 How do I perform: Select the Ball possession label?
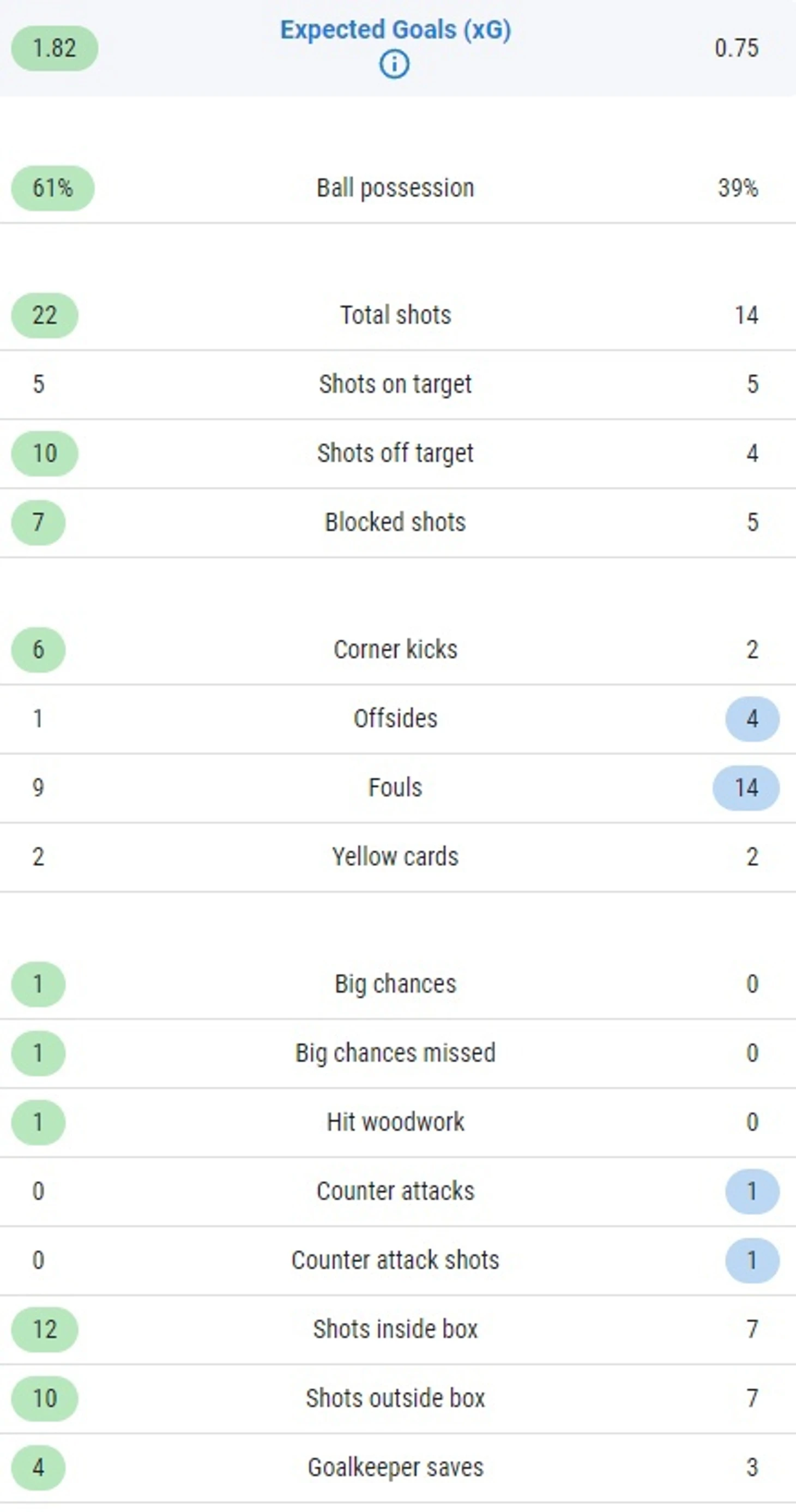pos(395,189)
